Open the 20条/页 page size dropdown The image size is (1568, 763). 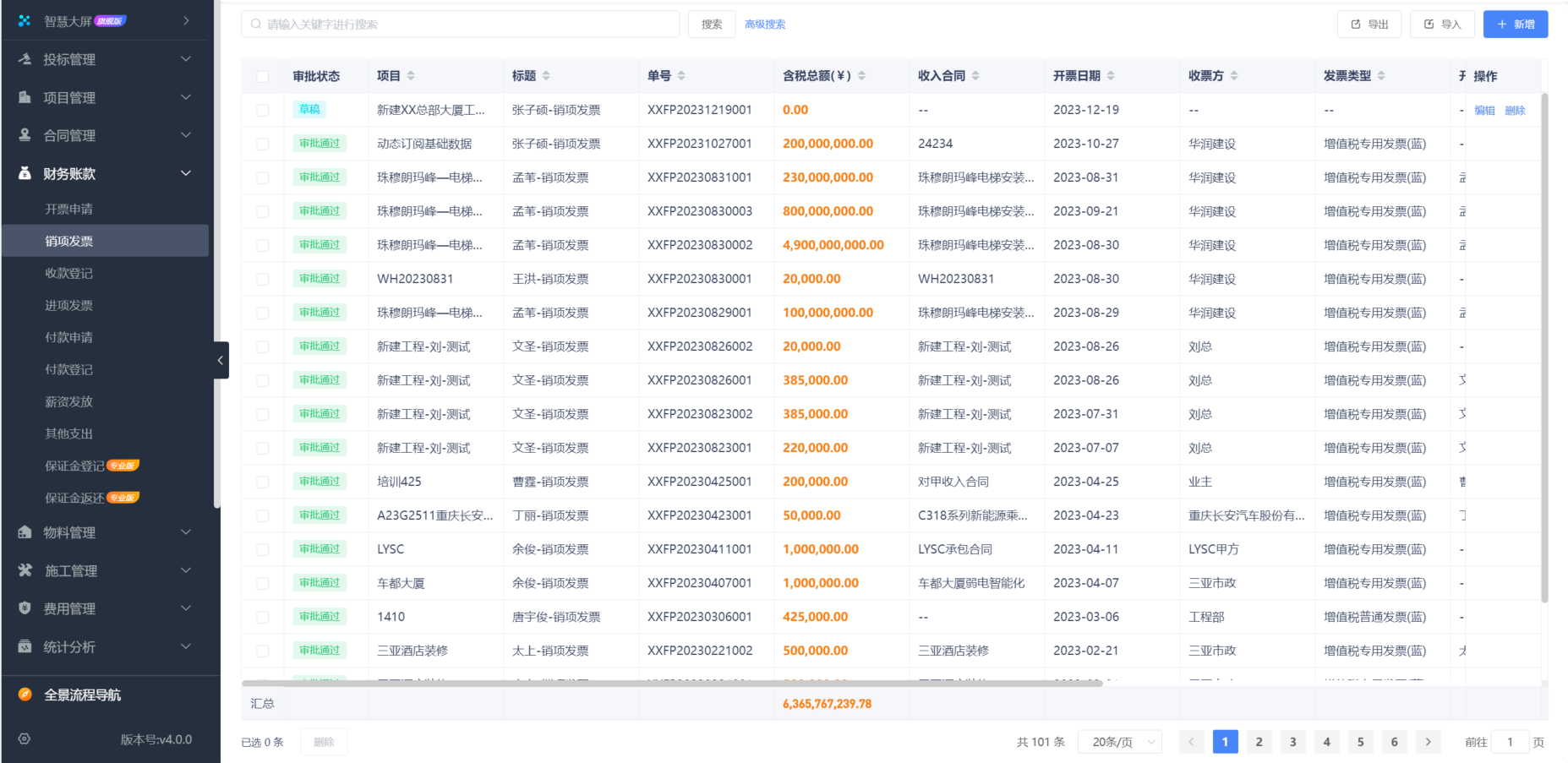(1119, 741)
